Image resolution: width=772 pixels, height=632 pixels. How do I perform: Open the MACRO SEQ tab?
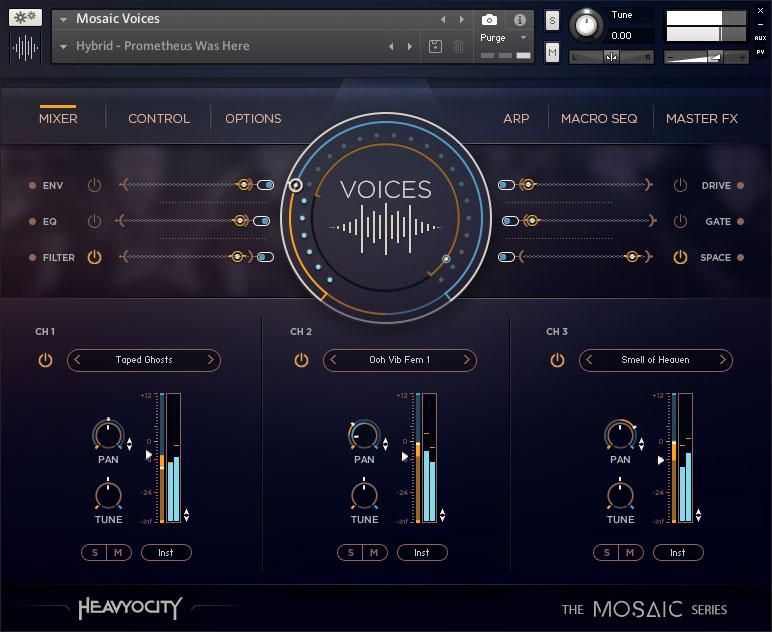point(599,119)
